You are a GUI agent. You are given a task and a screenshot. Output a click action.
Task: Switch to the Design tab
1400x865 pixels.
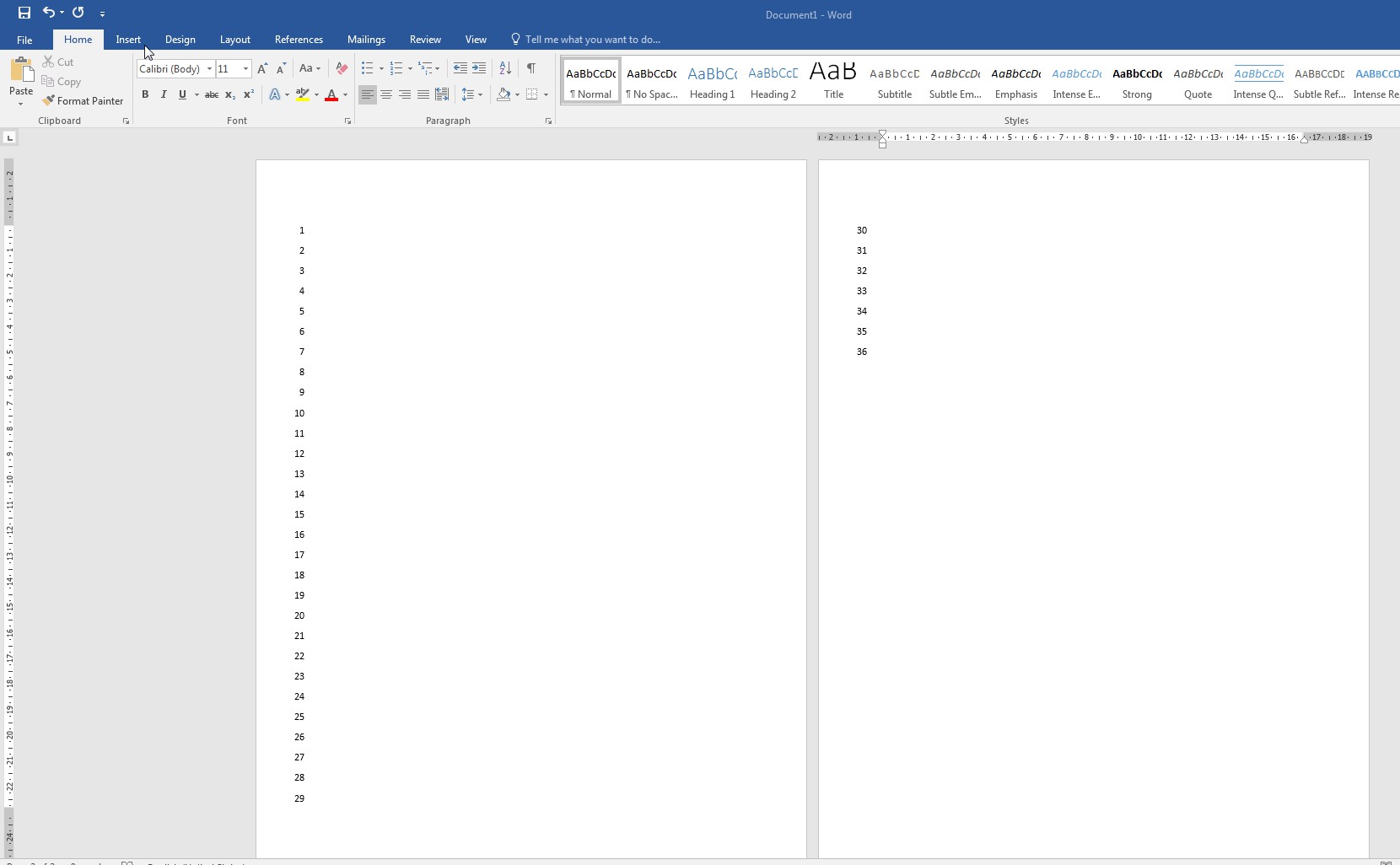point(180,40)
